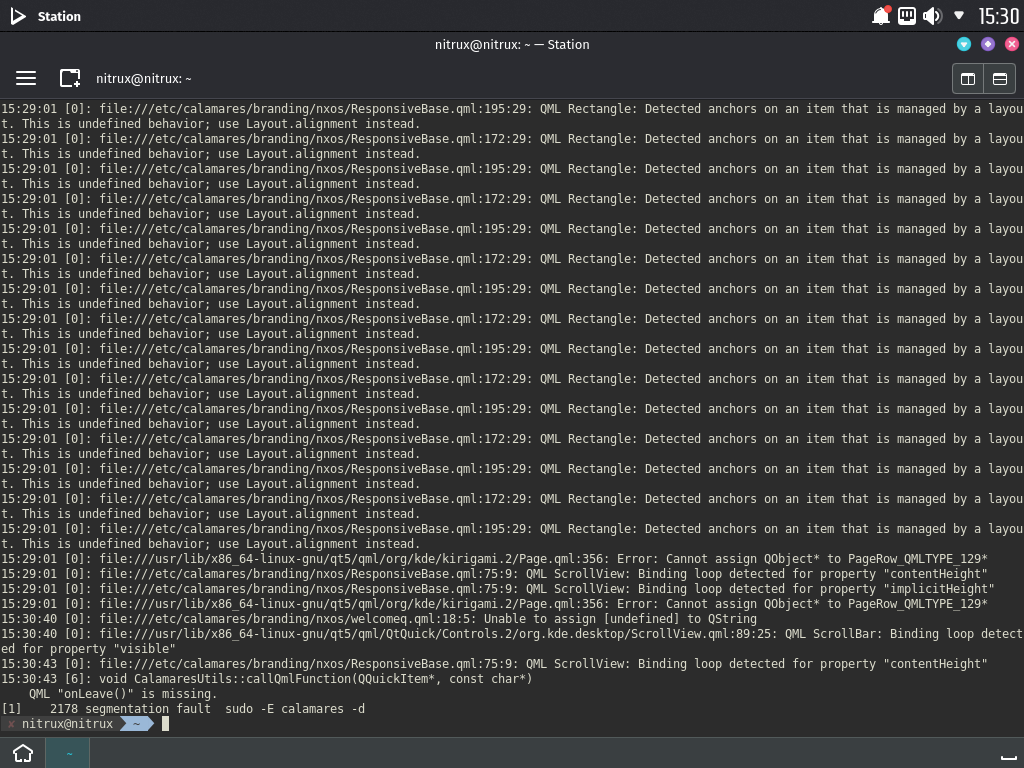The height and width of the screenshot is (768, 1024).
Task: Expand the system tray caret arrow
Action: point(958,15)
